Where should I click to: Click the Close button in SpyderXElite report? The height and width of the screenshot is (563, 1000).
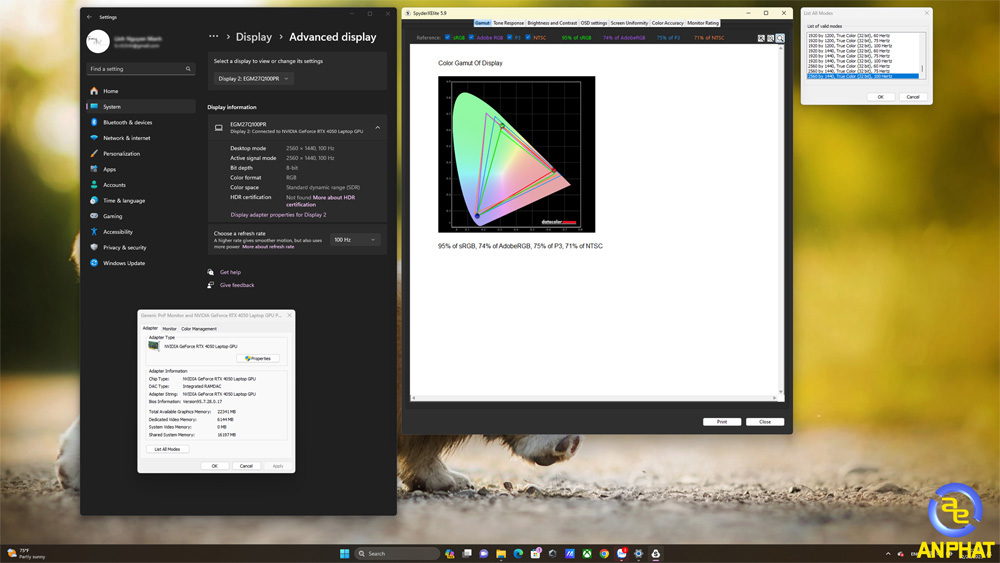(x=765, y=421)
